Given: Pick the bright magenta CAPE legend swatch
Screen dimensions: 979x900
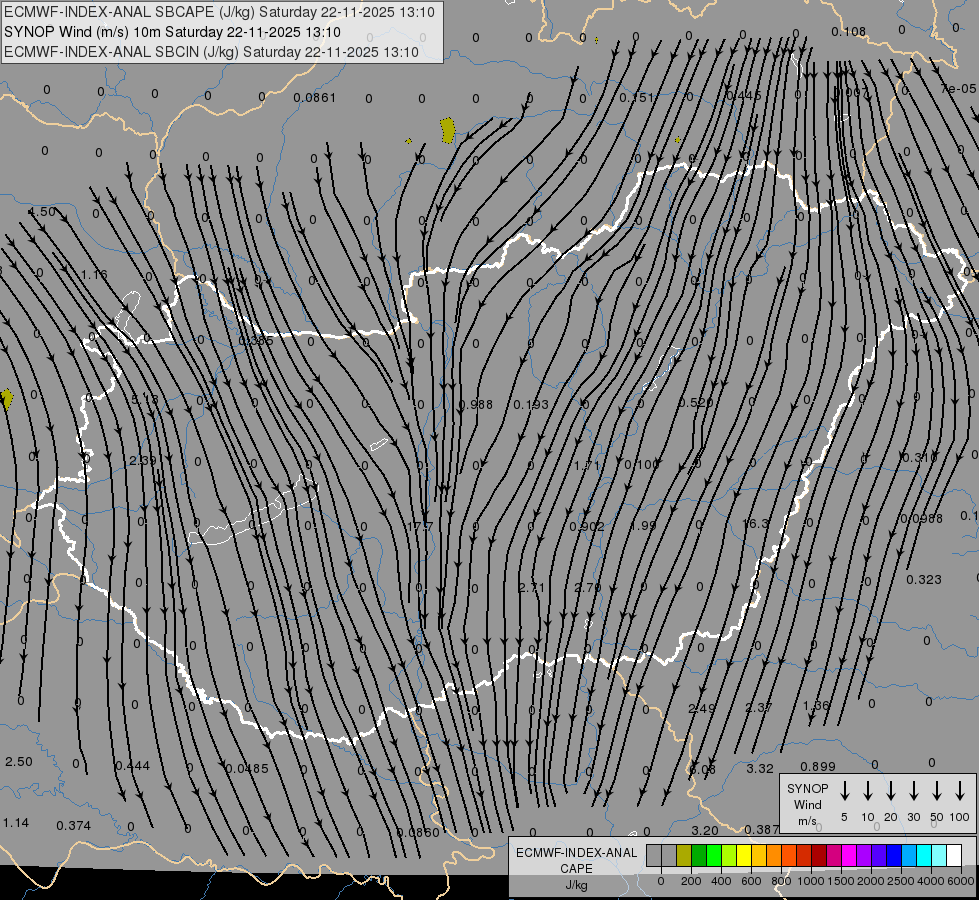Looking at the screenshot, I should tap(849, 856).
